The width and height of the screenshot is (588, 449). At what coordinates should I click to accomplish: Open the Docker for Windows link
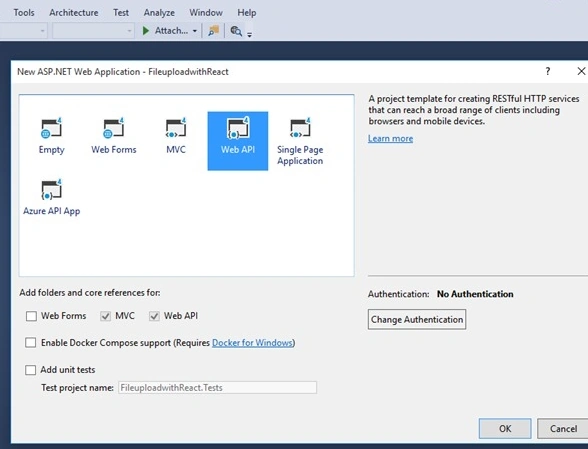252,343
